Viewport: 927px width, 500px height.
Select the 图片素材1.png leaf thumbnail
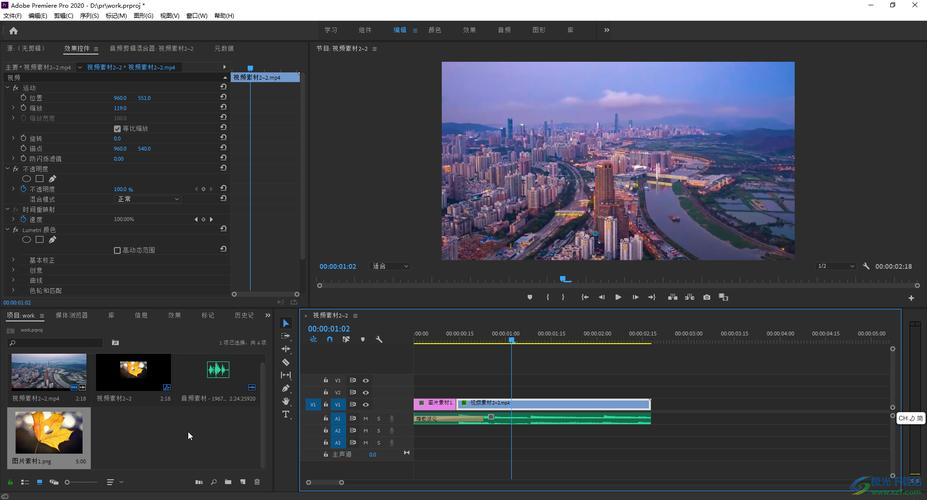pyautogui.click(x=48, y=430)
